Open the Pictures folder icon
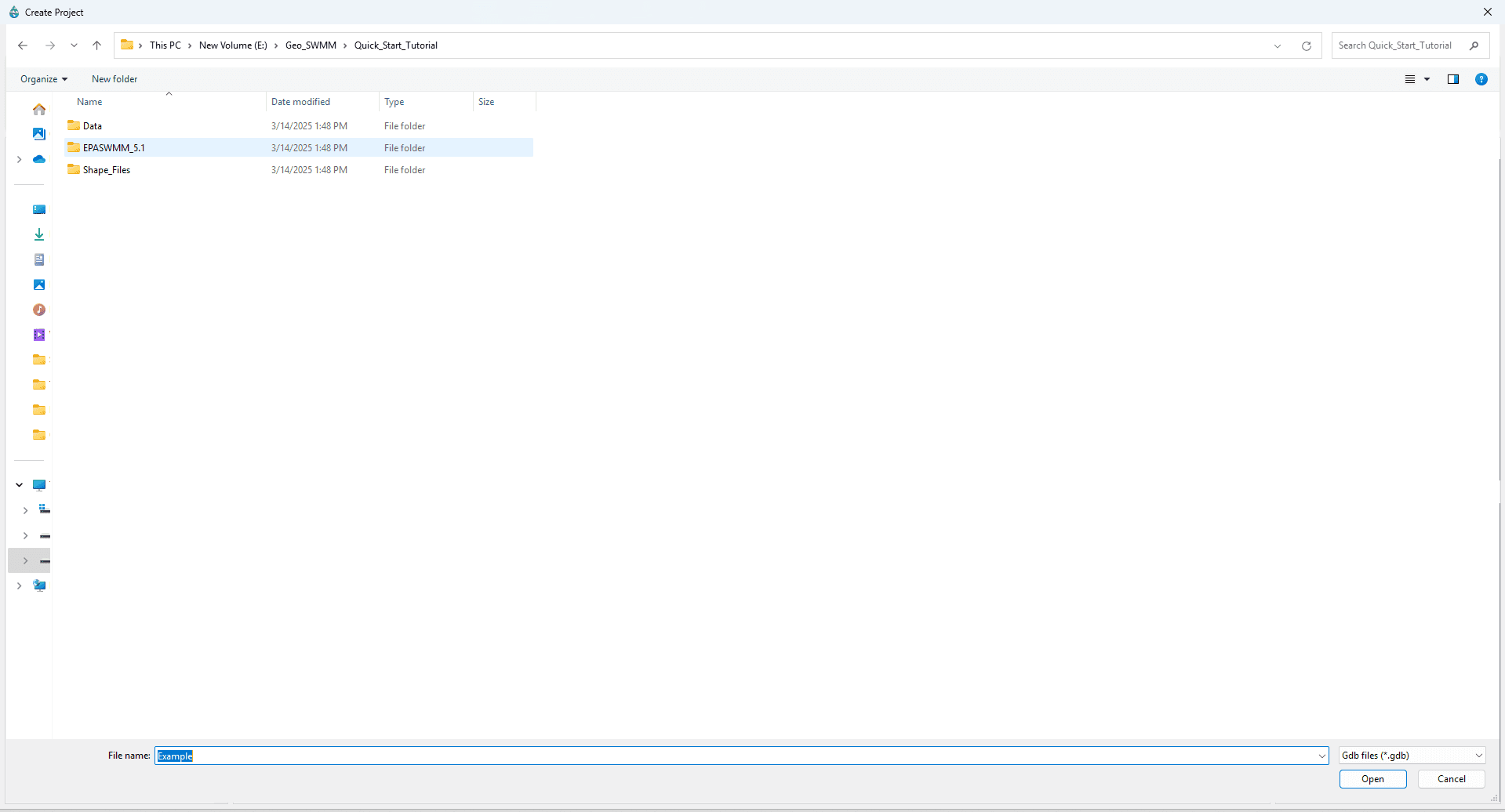 click(39, 285)
